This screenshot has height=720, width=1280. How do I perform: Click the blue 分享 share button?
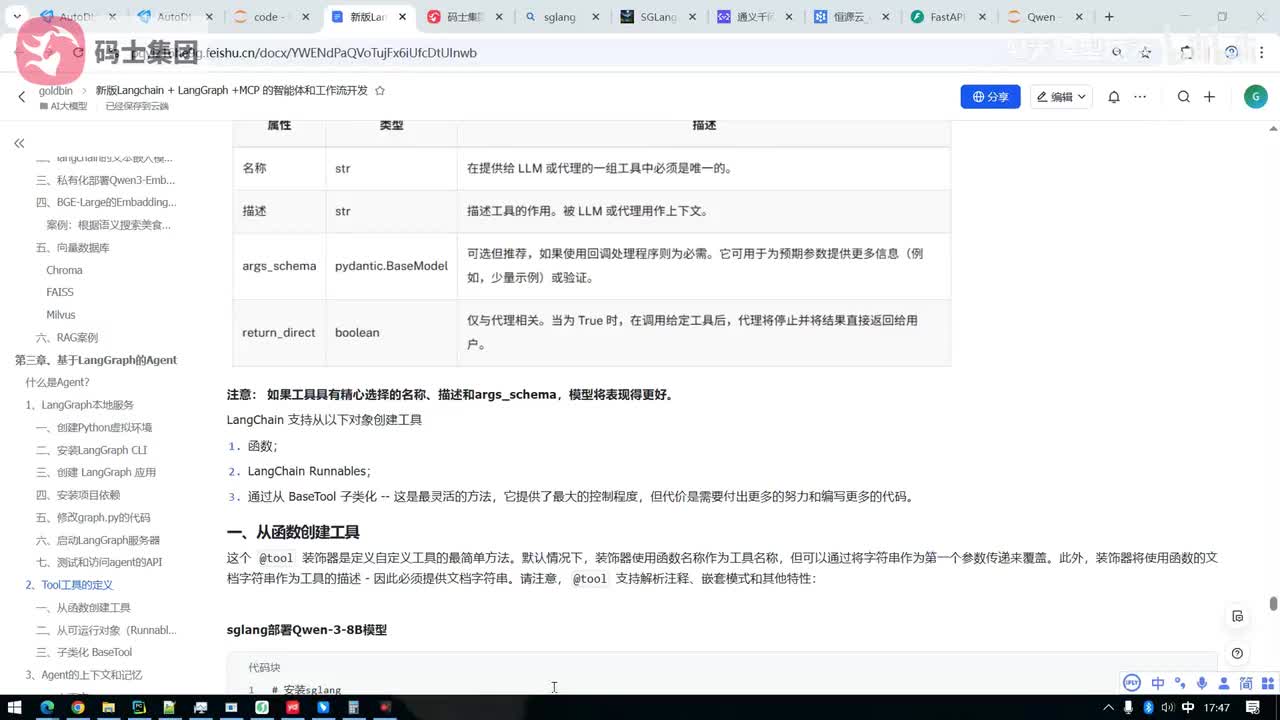(x=990, y=97)
